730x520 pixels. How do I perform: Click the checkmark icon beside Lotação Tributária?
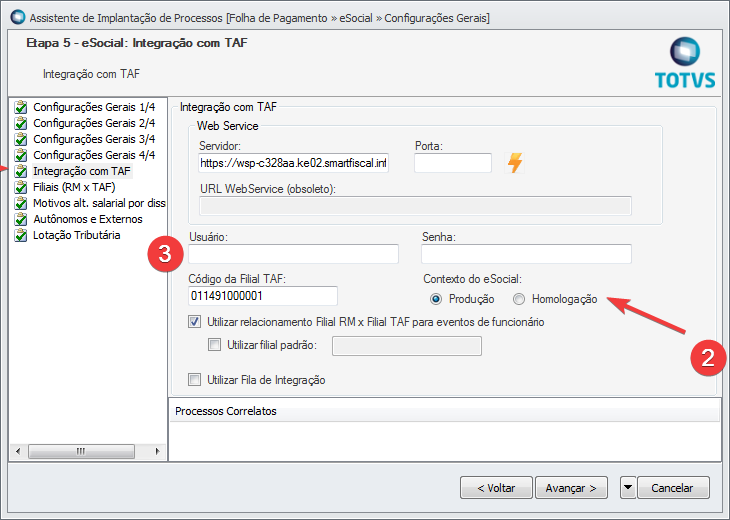click(x=20, y=235)
